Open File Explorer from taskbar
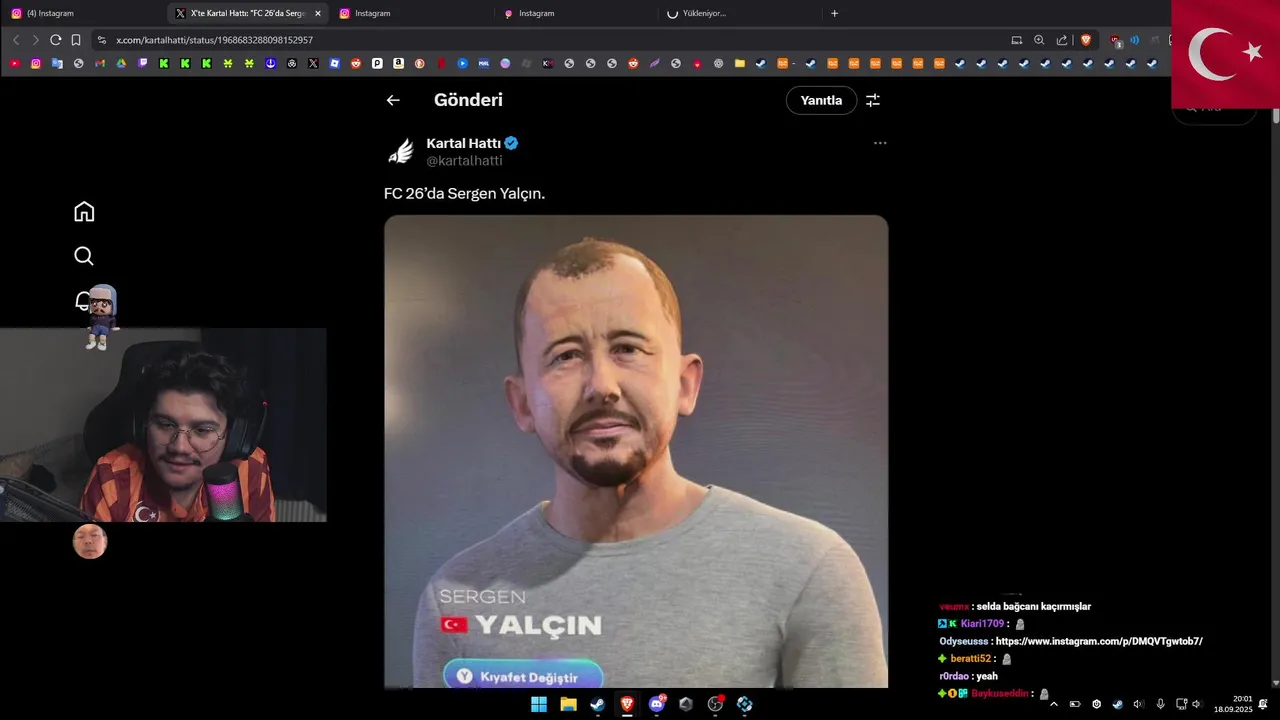Image resolution: width=1280 pixels, height=720 pixels. 568,704
